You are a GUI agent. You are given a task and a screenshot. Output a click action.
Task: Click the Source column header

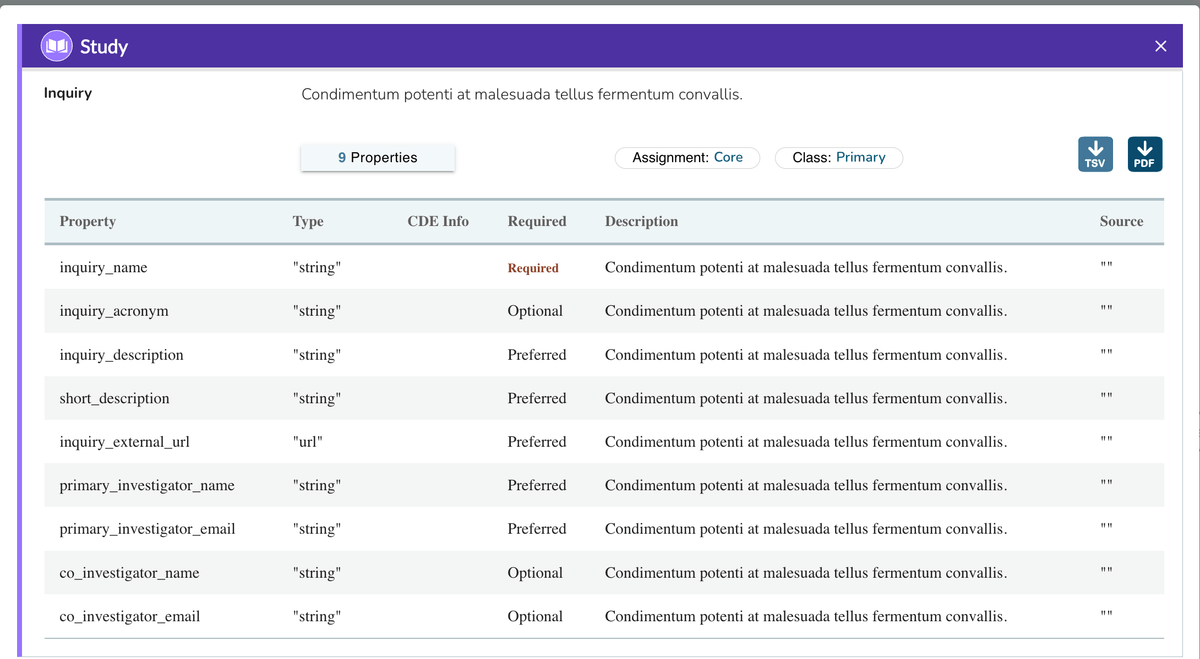(1121, 221)
